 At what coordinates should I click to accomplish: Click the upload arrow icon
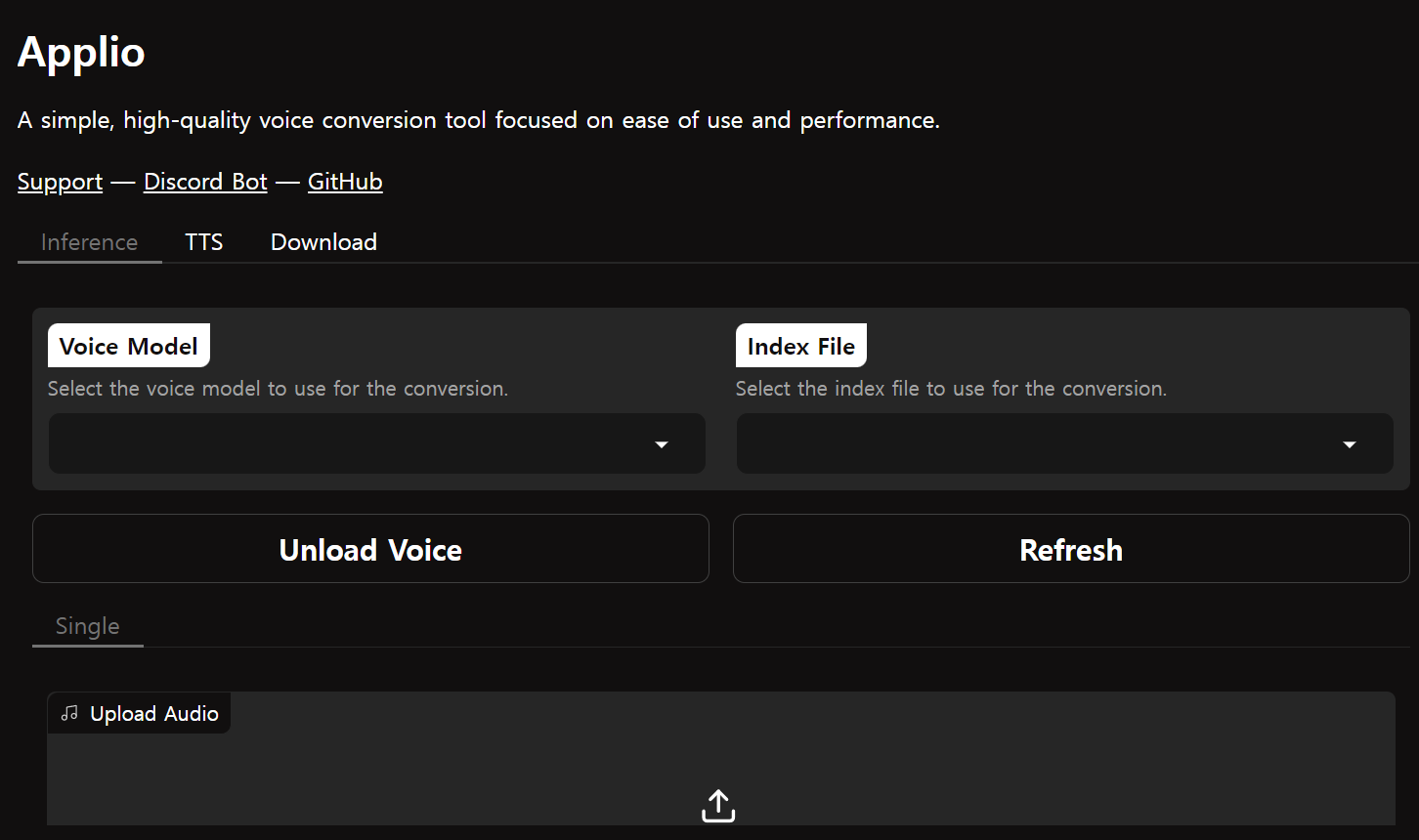point(718,806)
